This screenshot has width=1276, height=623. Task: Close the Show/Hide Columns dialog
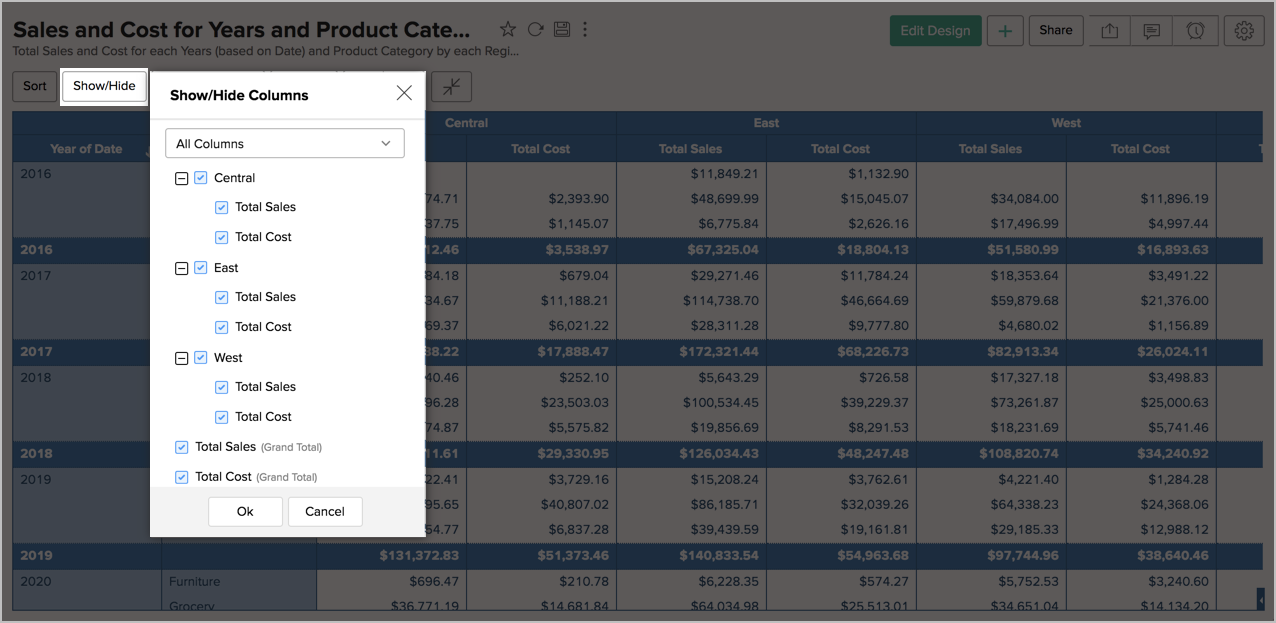[404, 92]
